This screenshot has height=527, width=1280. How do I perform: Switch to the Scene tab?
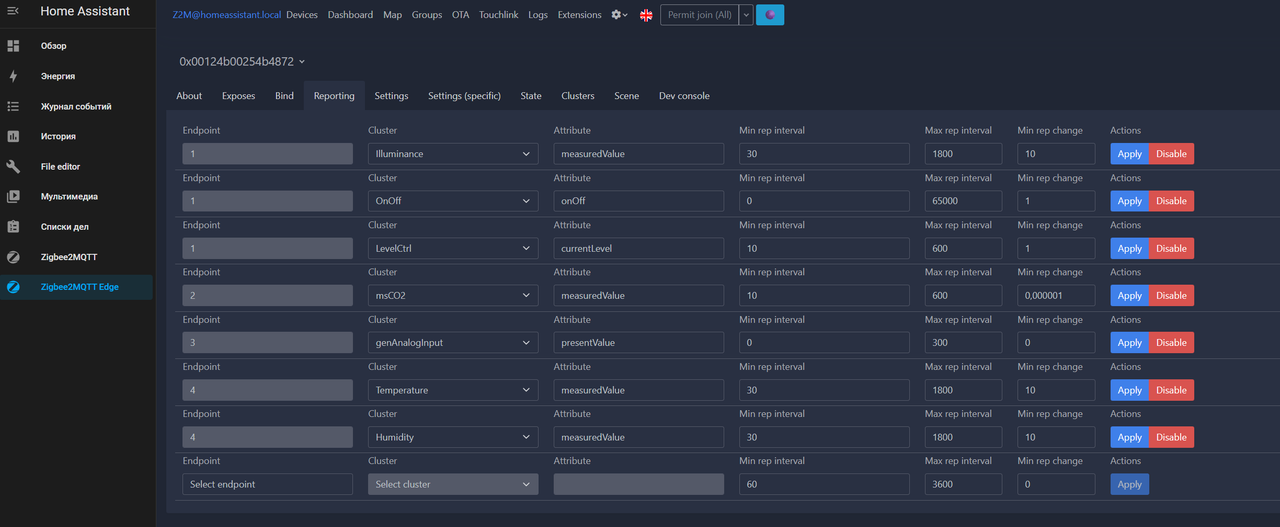(x=627, y=96)
